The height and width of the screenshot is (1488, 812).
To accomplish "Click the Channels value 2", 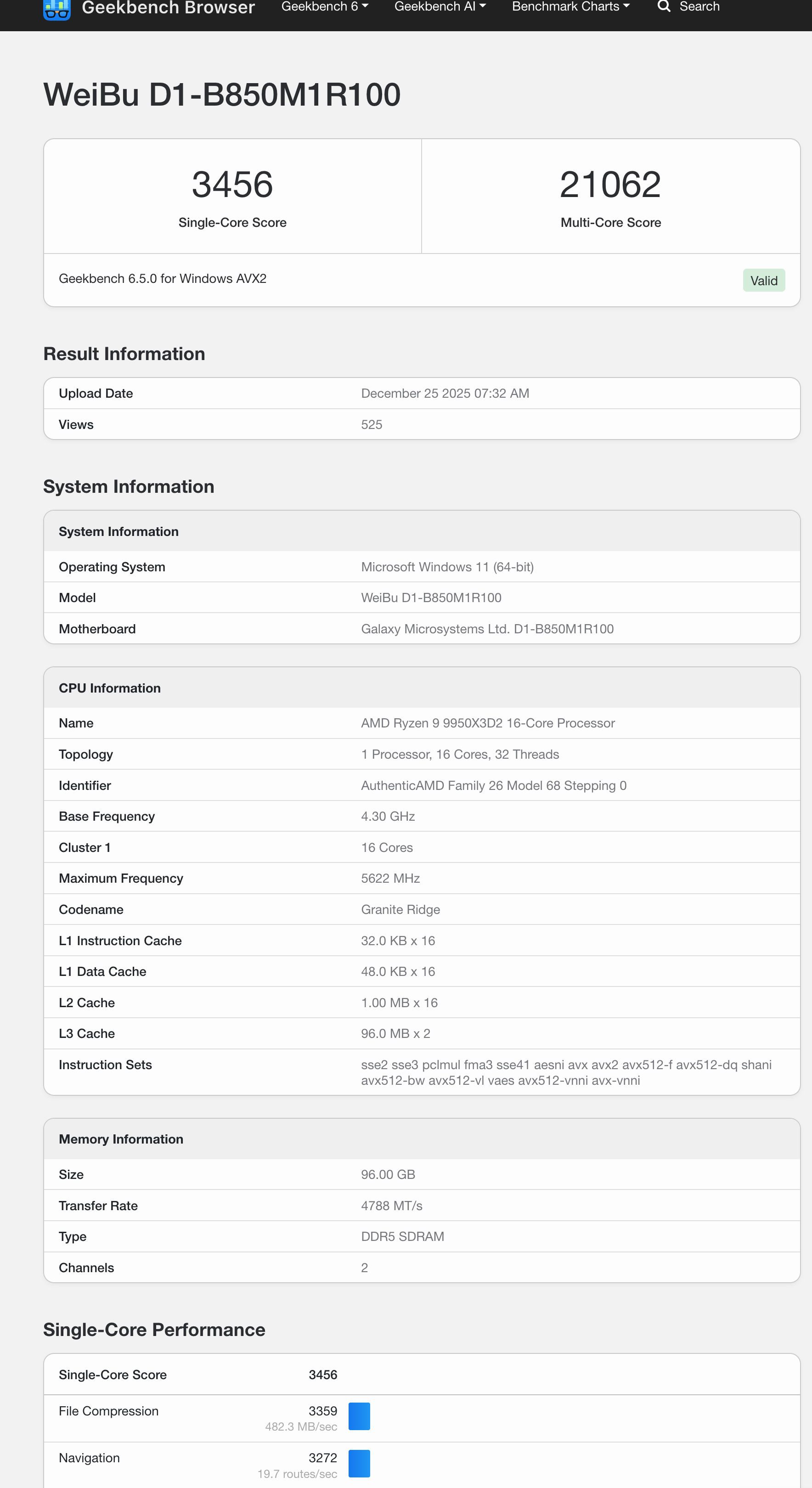I will click(364, 1268).
